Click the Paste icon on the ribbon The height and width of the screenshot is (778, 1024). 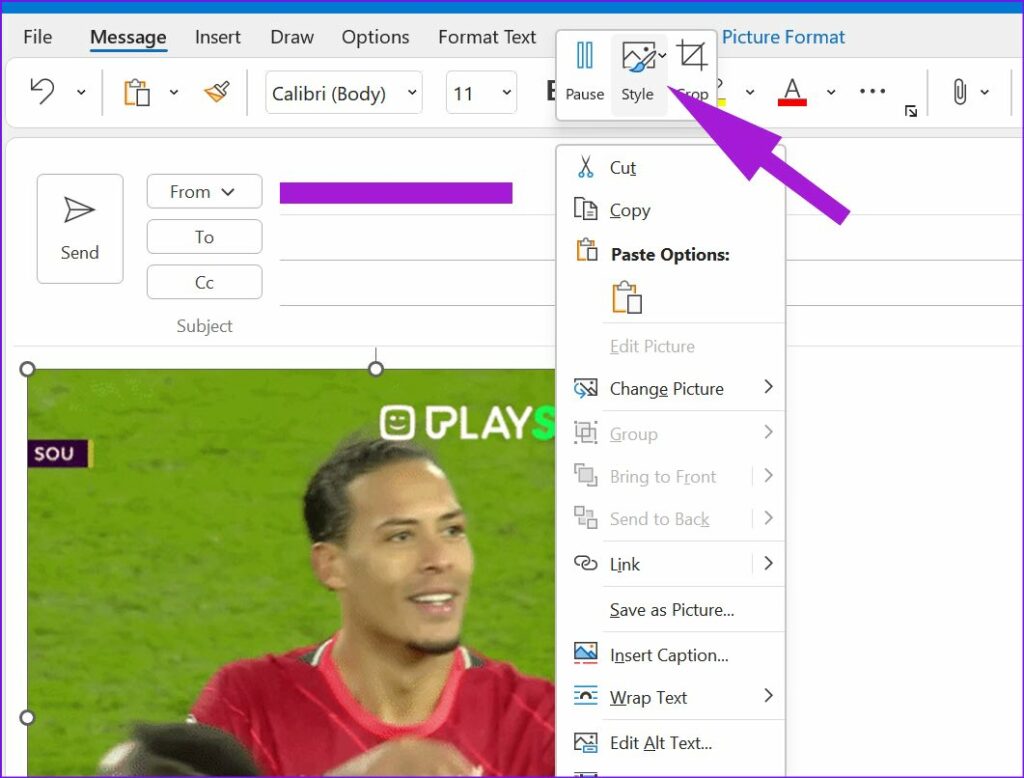pos(139,91)
